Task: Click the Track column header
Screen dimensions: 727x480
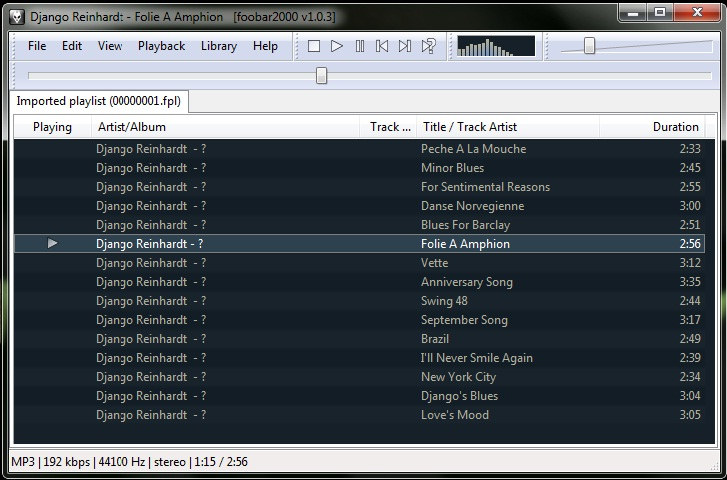Action: click(389, 127)
